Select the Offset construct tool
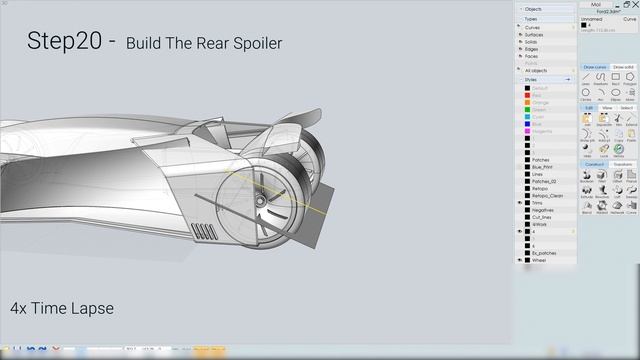 click(617, 176)
